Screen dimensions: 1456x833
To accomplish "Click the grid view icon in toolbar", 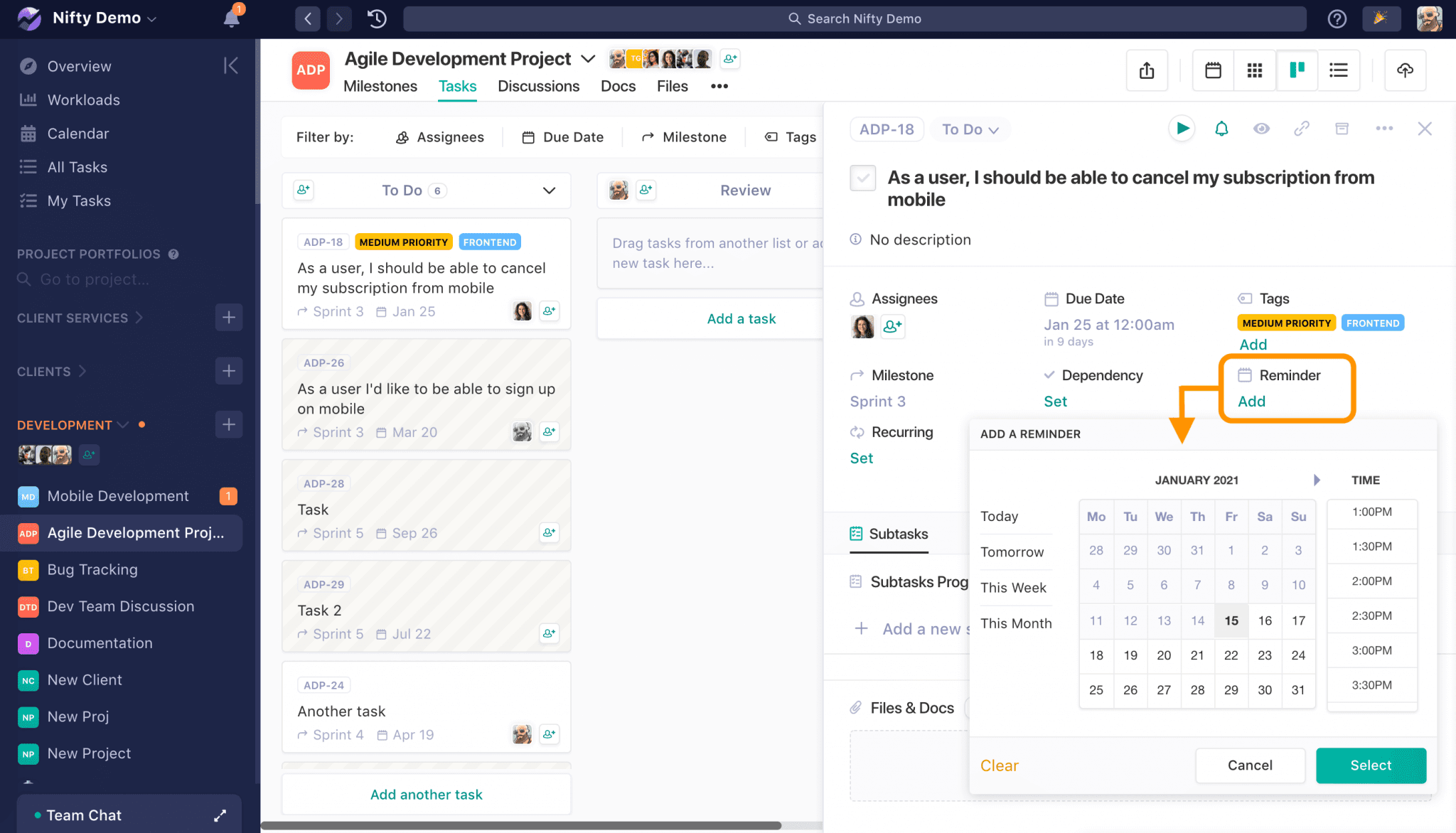I will pyautogui.click(x=1255, y=69).
